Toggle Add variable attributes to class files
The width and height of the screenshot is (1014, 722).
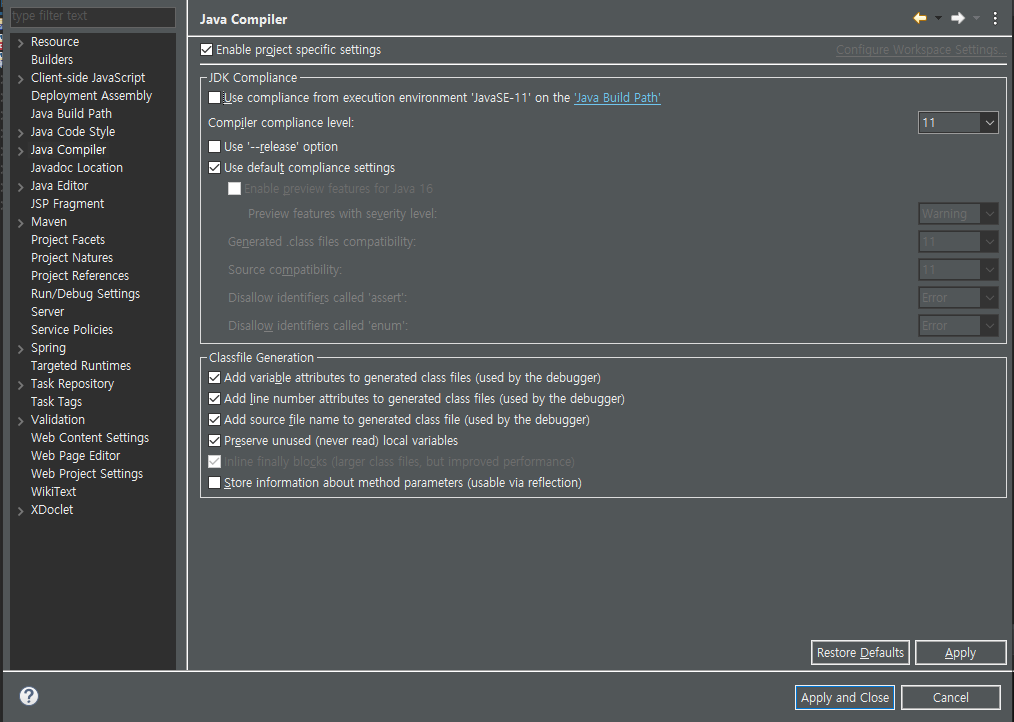(x=214, y=378)
